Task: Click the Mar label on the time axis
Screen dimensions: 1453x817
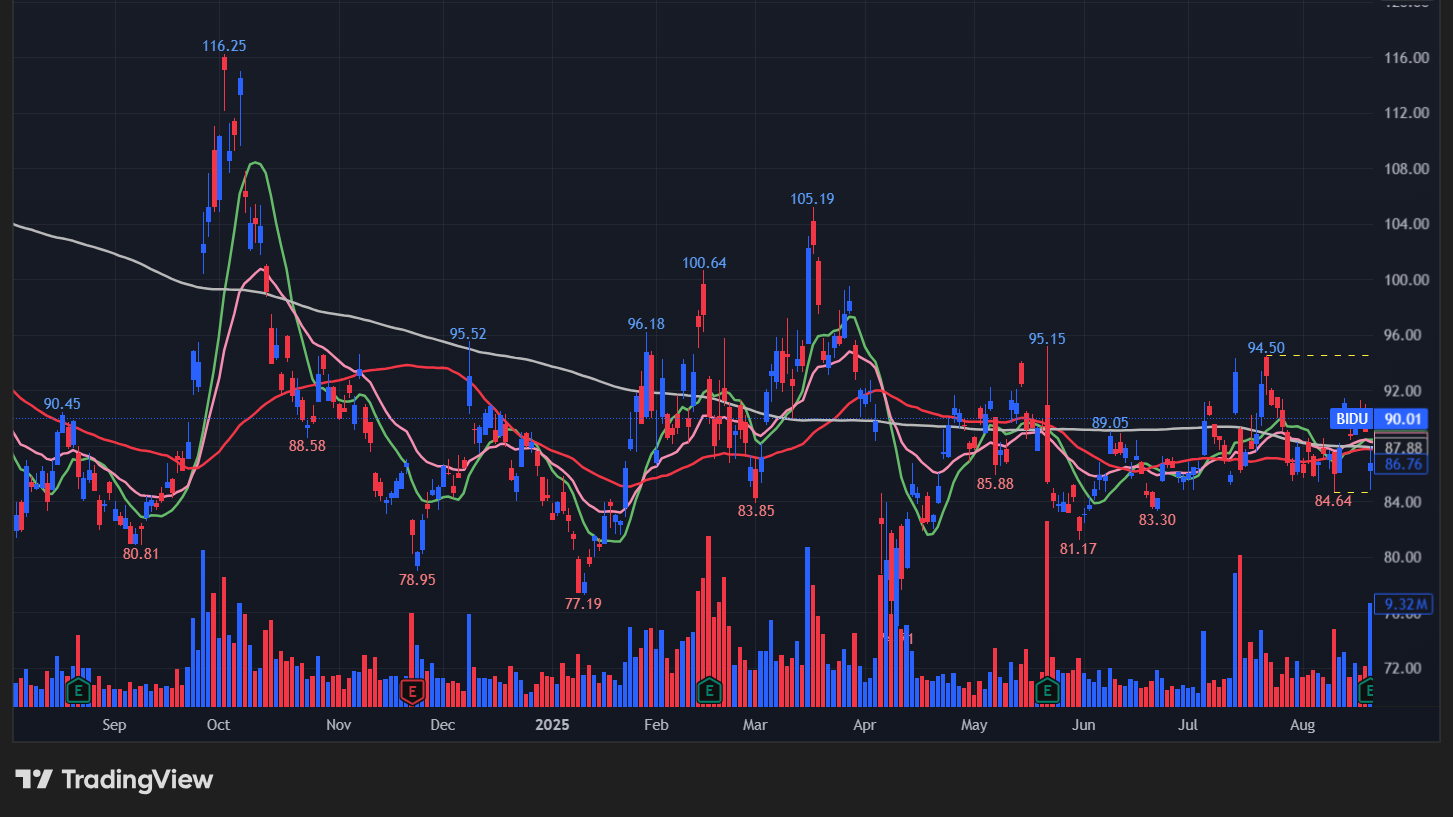Action: point(756,725)
